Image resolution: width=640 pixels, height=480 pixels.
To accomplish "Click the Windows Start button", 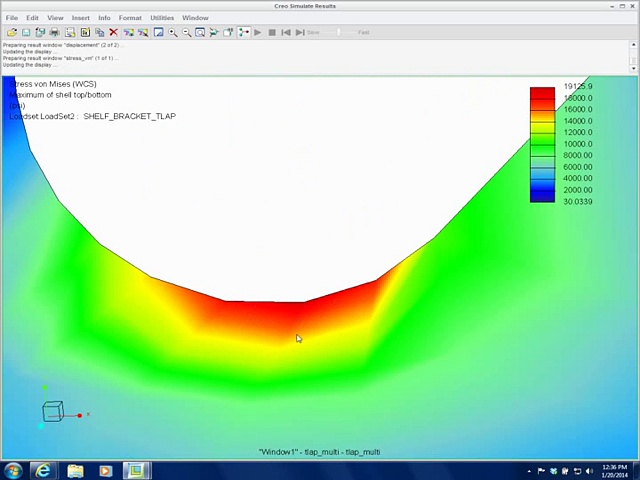I will point(13,470).
